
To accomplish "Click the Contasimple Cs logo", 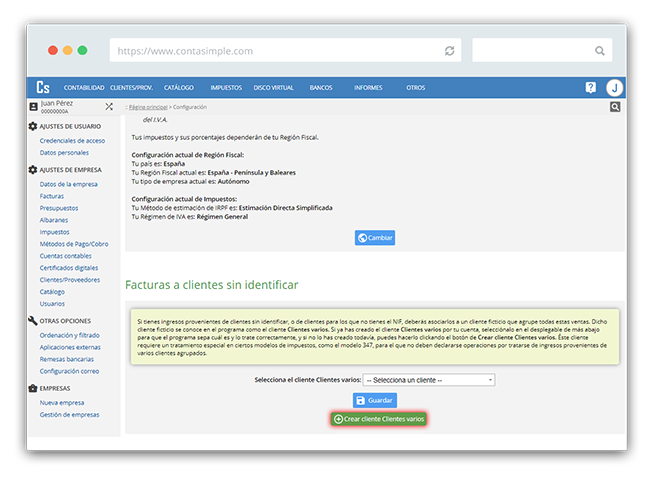I will pyautogui.click(x=43, y=87).
